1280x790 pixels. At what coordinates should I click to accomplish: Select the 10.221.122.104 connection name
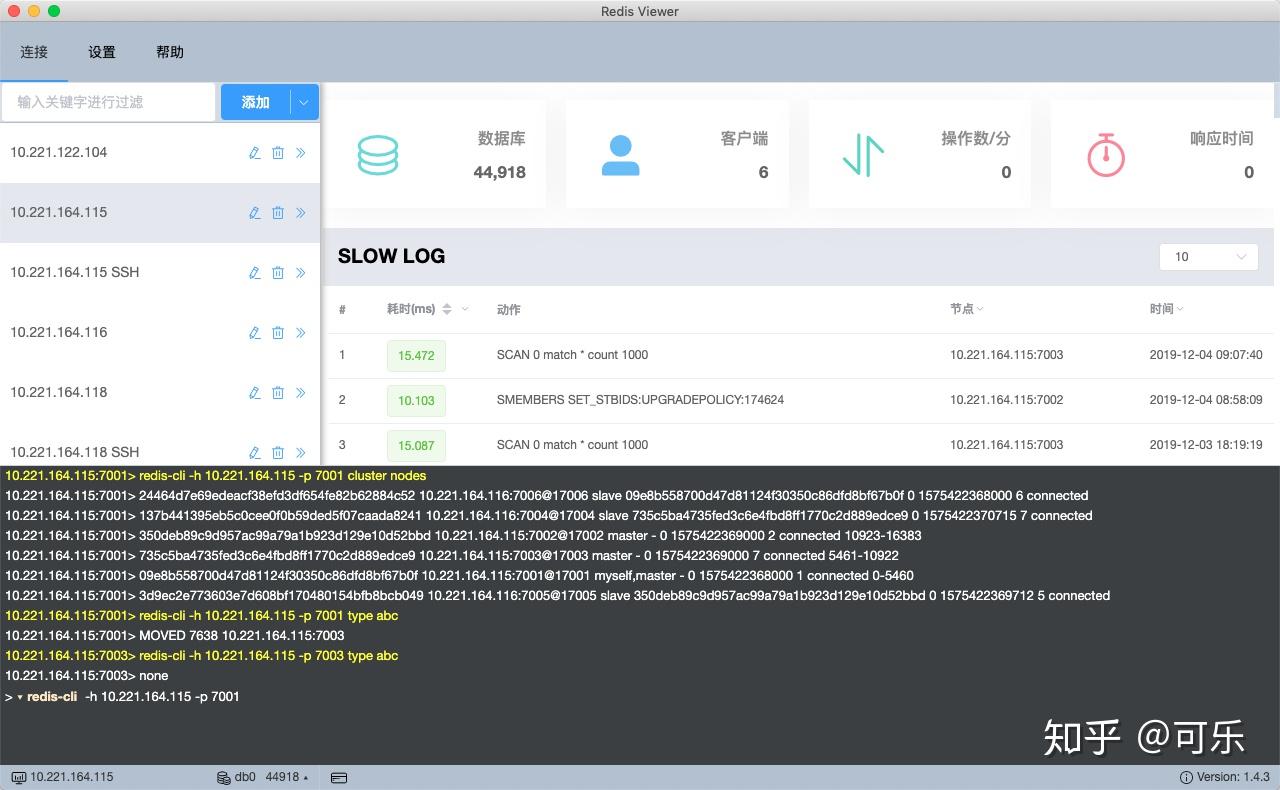[x=59, y=152]
